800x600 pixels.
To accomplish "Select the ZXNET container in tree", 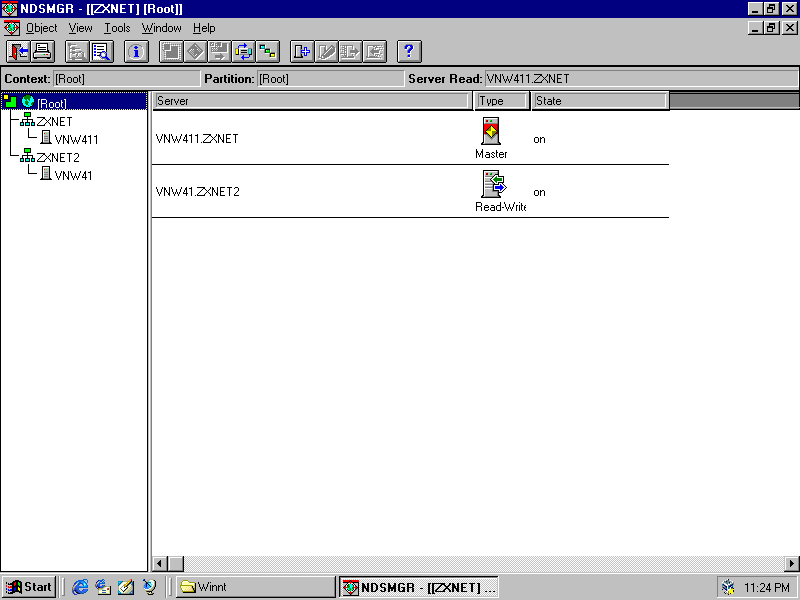I will (54, 121).
